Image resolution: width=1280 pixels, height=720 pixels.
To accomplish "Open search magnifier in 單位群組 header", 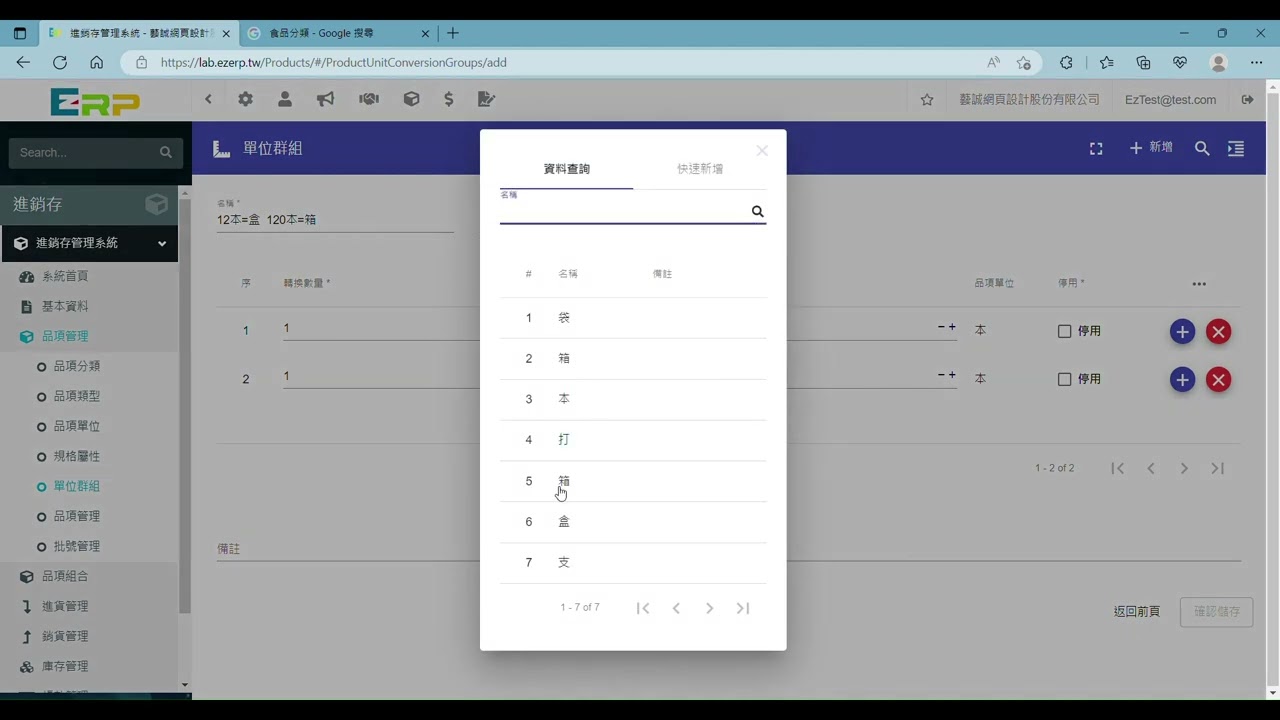I will (1202, 148).
